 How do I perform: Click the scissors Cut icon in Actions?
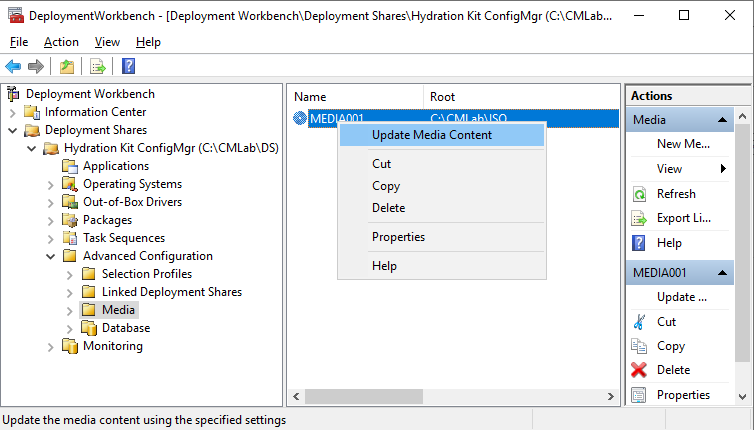click(639, 322)
